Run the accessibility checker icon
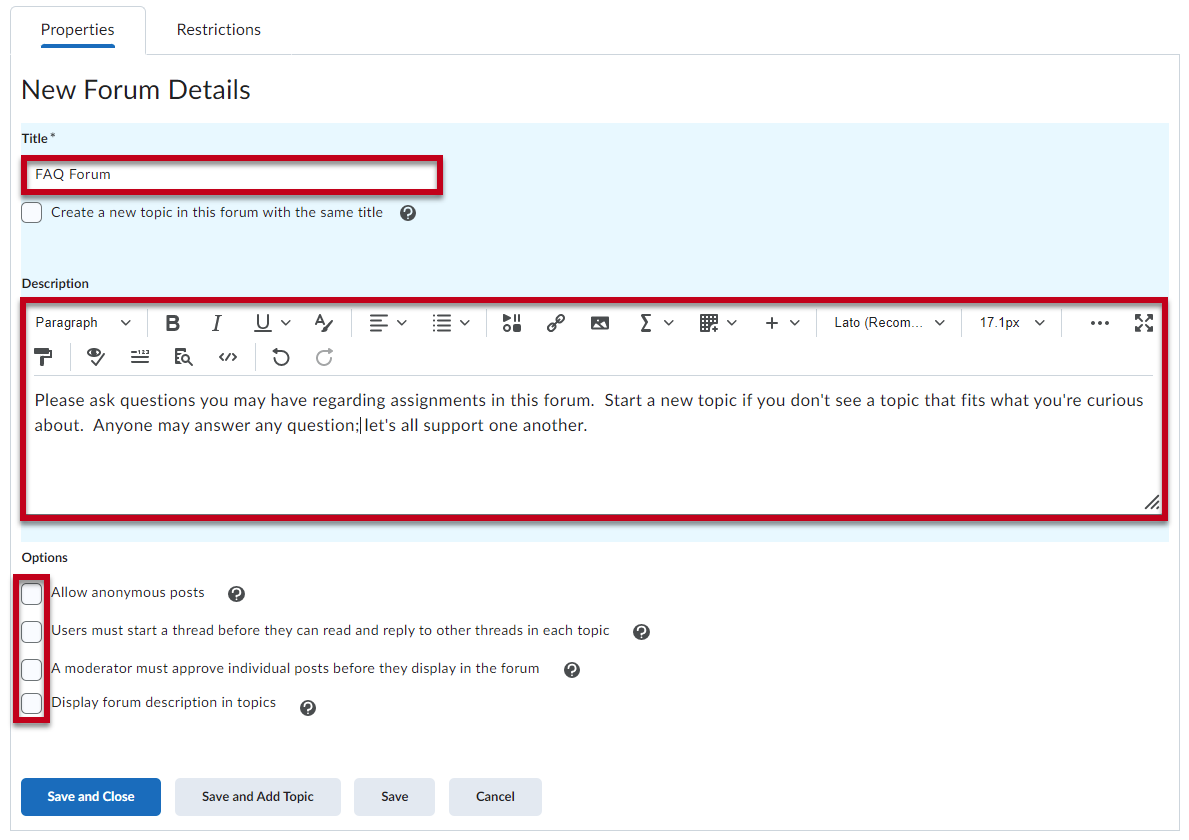The width and height of the screenshot is (1189, 840). tap(96, 357)
